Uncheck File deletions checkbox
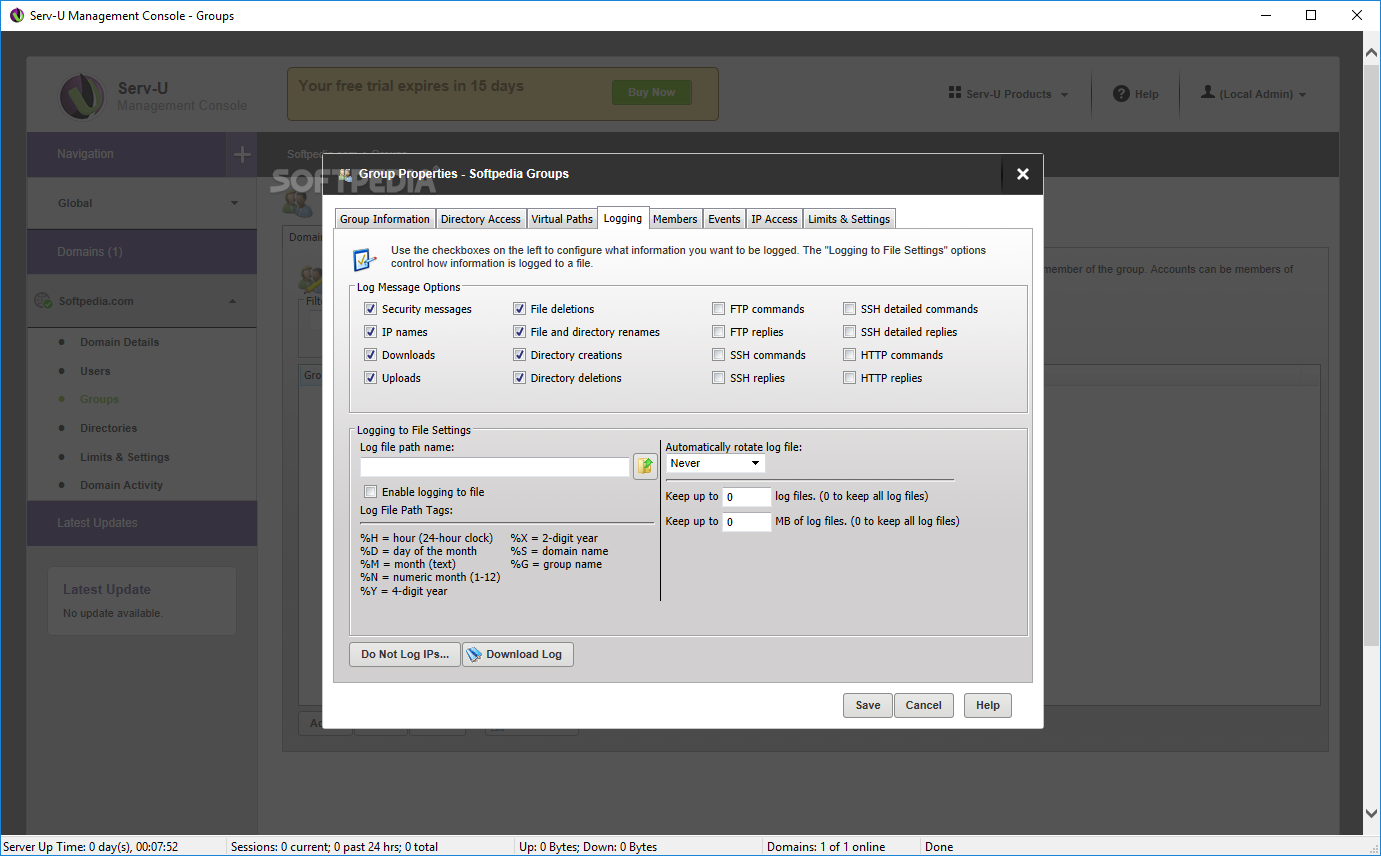Screen dimensions: 1381x856 point(520,309)
